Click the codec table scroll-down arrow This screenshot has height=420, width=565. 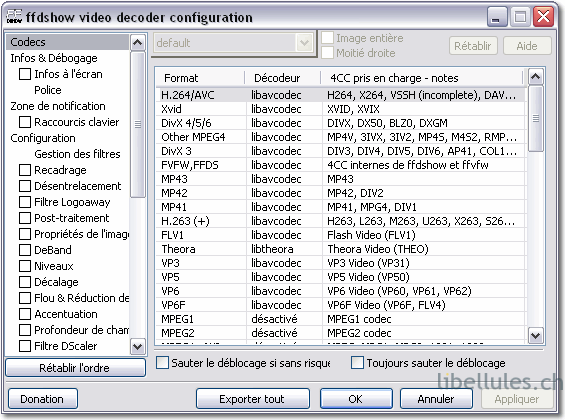coord(535,336)
